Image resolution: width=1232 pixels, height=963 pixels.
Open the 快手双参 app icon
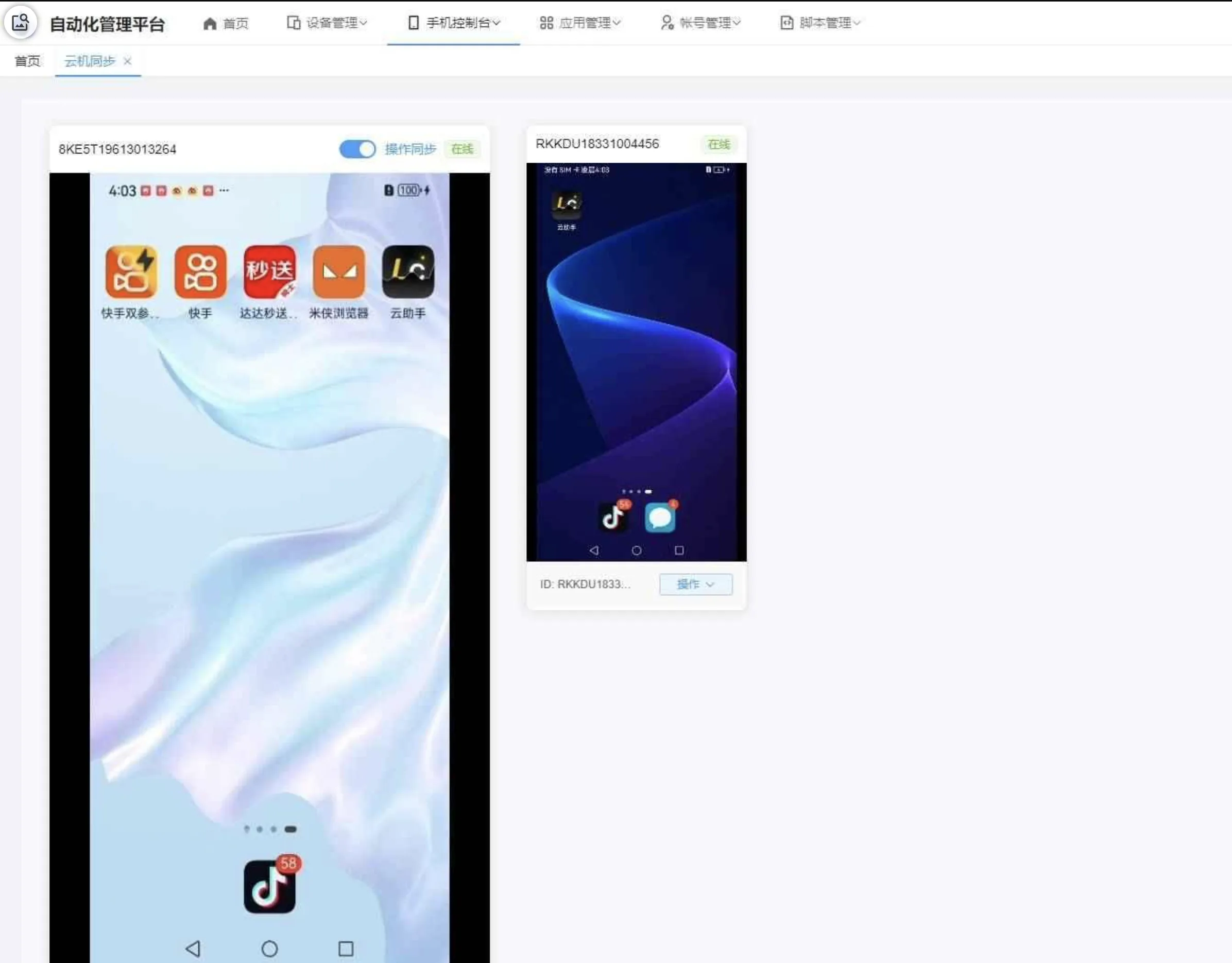pos(131,272)
